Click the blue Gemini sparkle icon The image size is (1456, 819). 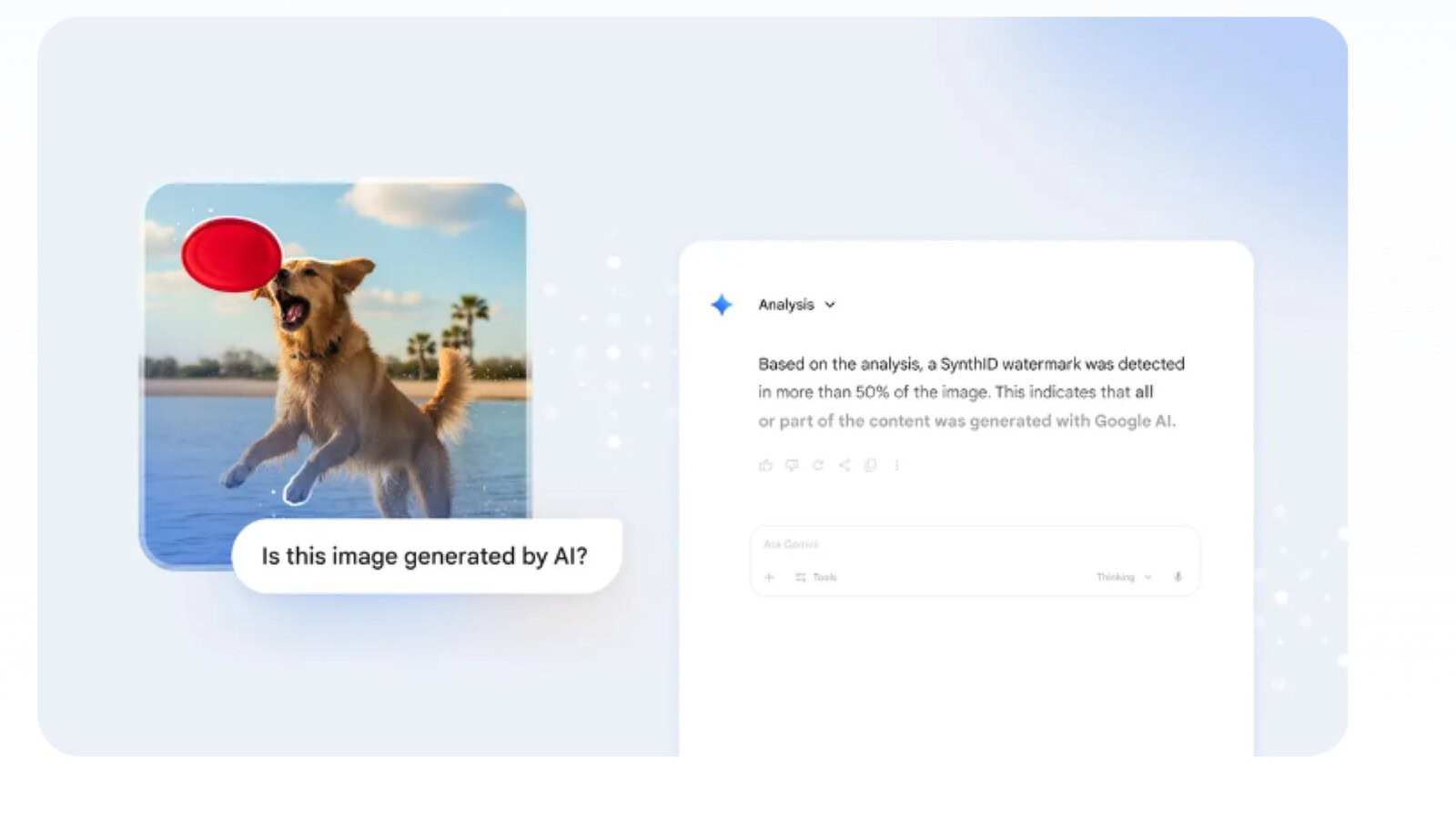click(x=722, y=305)
